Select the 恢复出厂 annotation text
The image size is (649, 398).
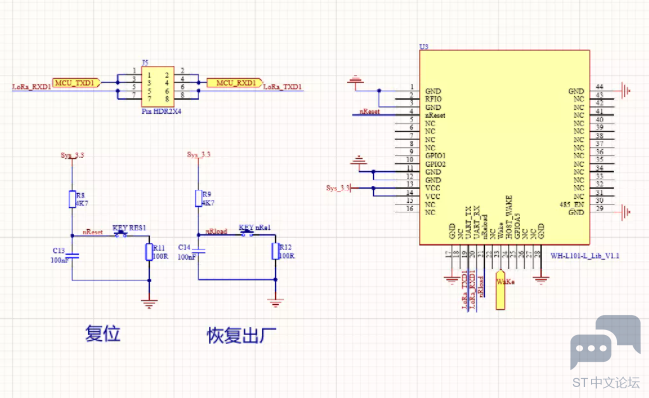pos(241,335)
